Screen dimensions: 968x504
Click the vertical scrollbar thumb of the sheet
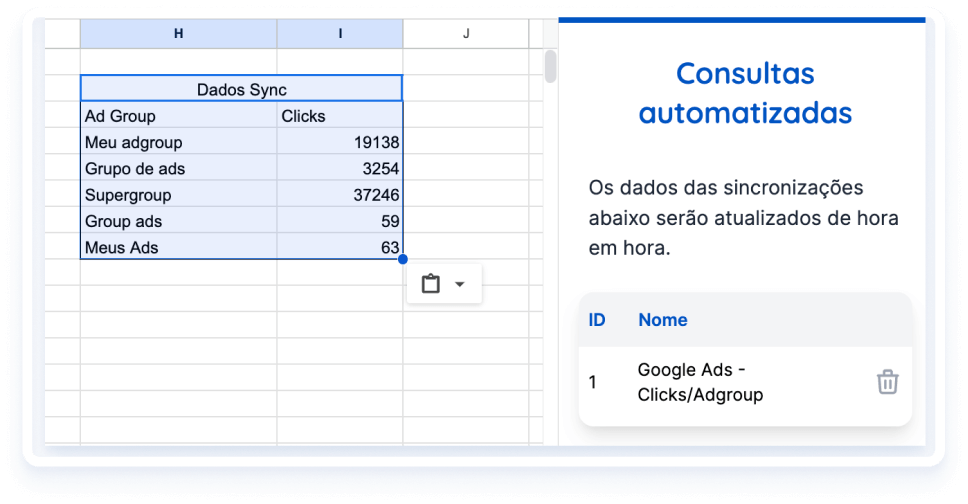[549, 66]
